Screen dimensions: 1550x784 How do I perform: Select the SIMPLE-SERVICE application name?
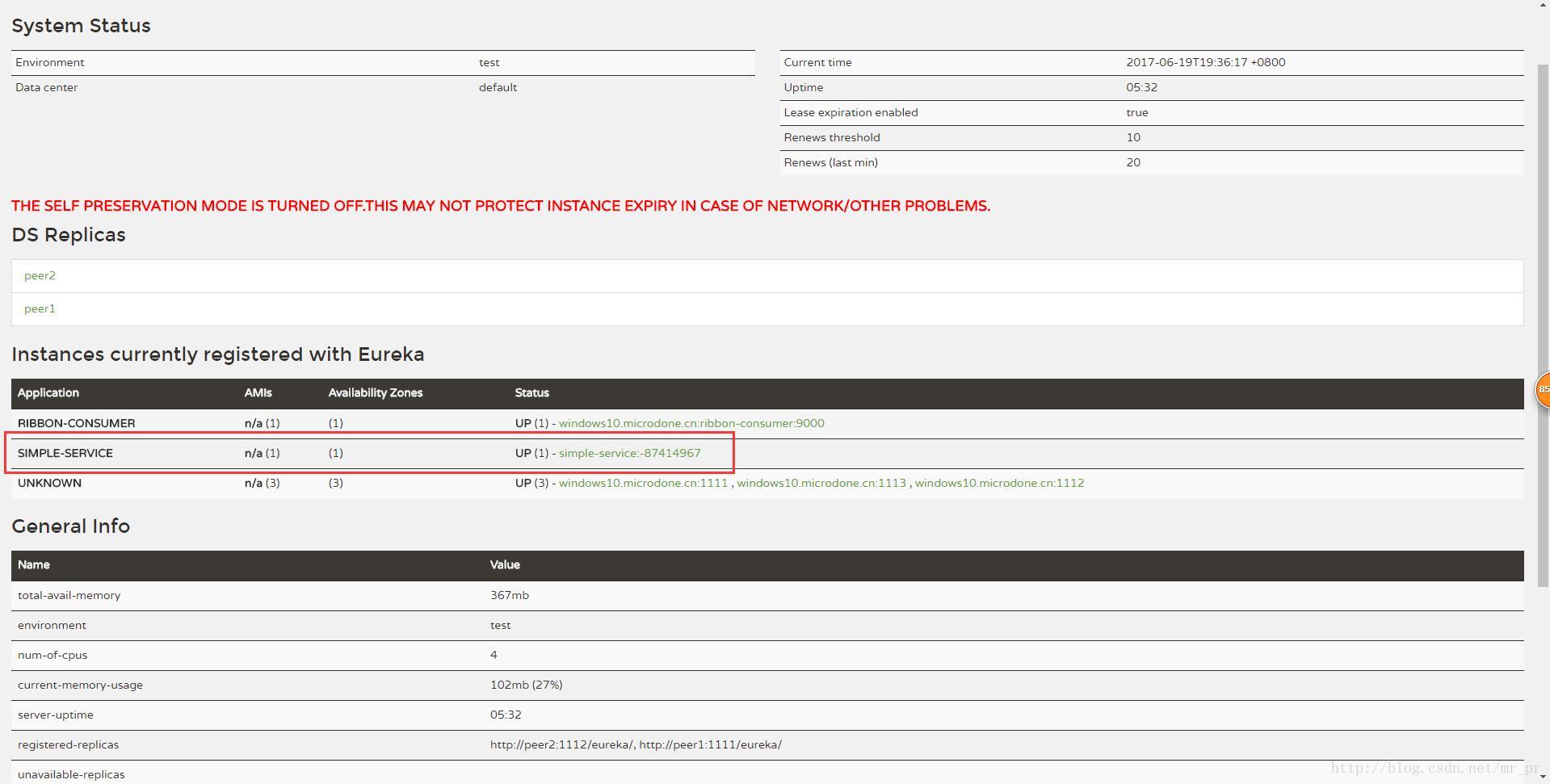[x=65, y=453]
